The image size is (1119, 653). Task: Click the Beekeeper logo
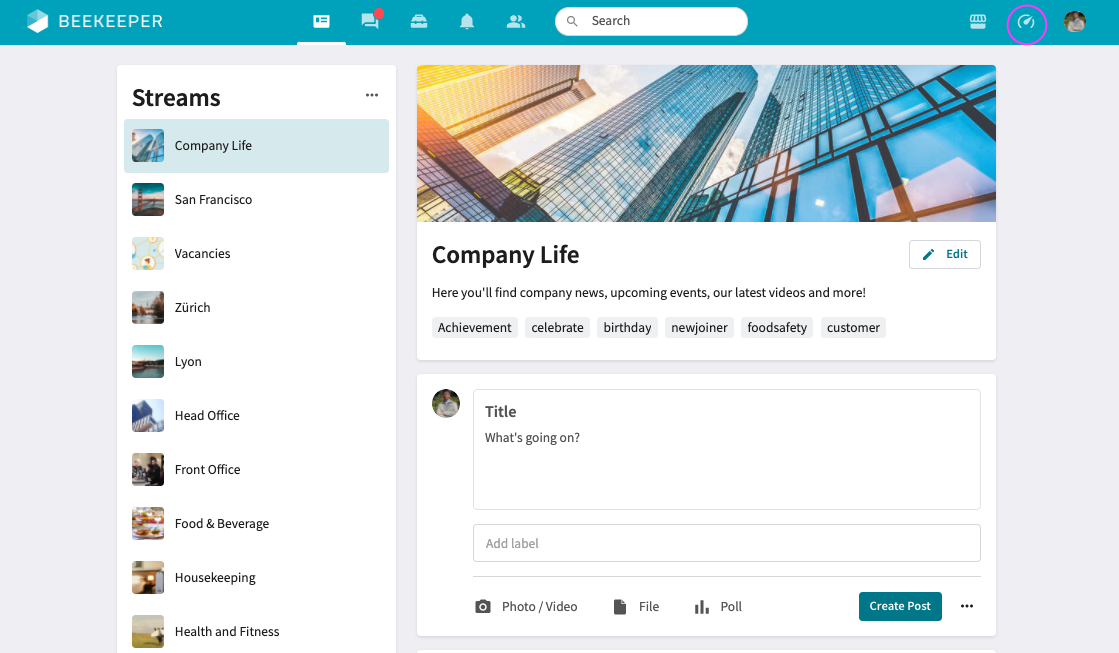click(94, 21)
